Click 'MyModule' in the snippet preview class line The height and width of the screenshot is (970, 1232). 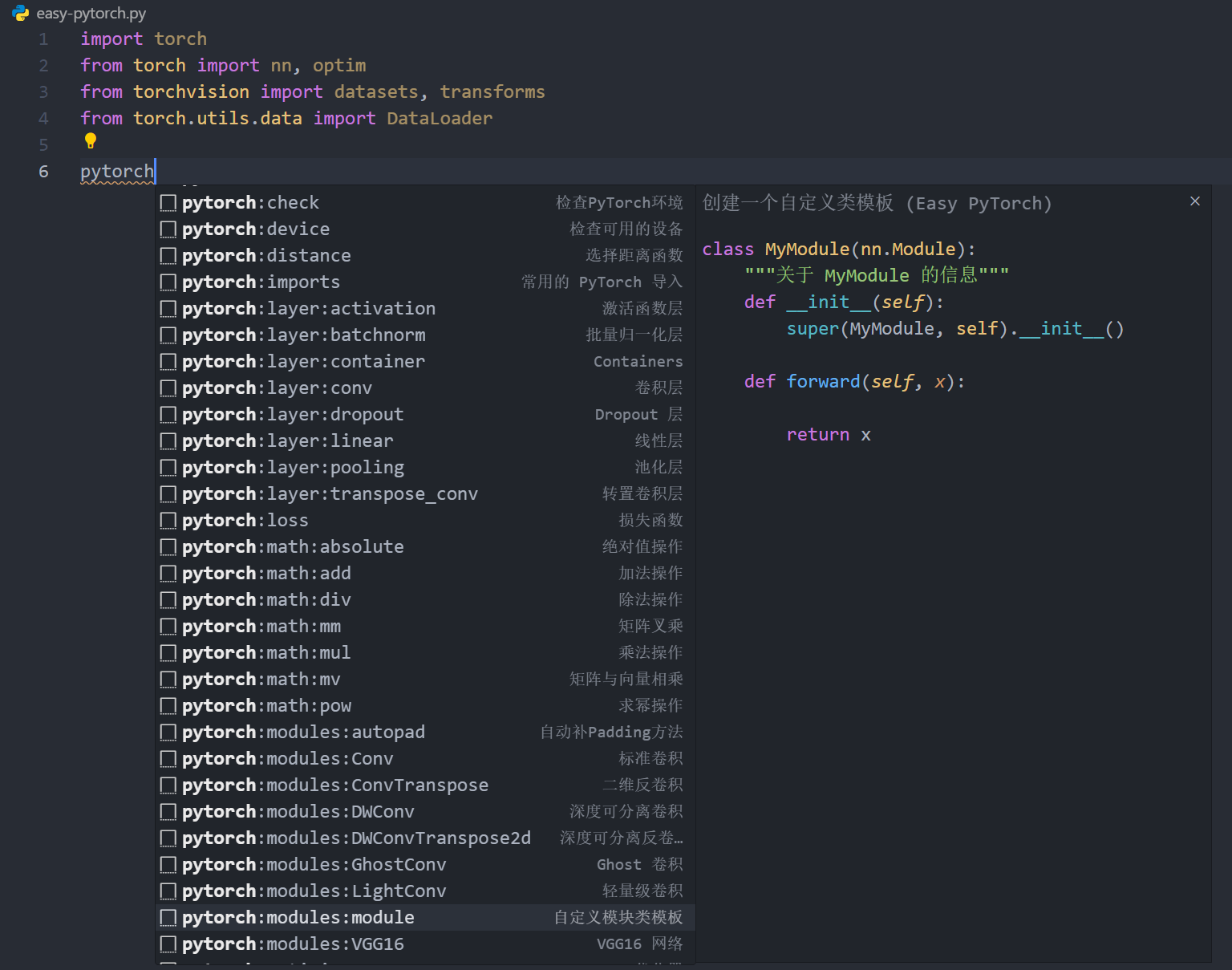(807, 250)
